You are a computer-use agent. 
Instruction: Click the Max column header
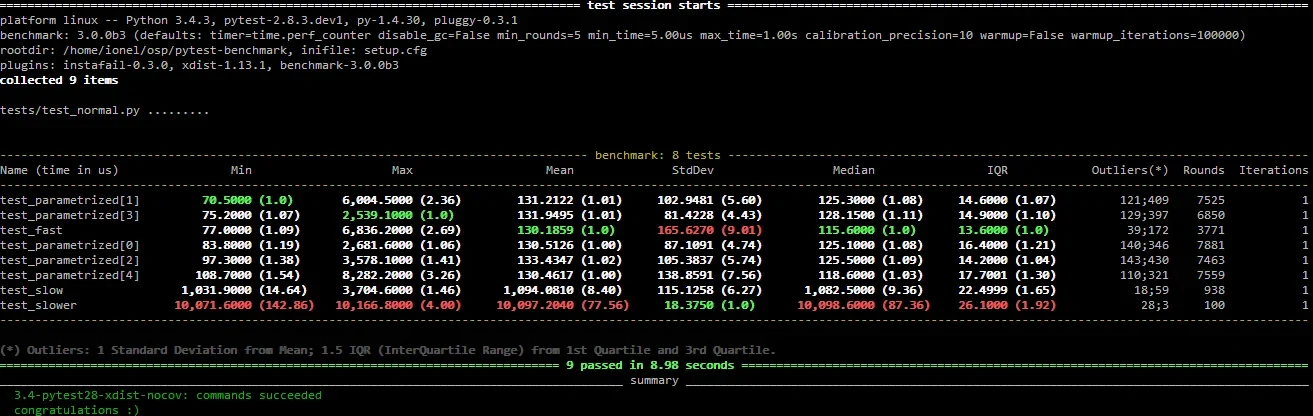[403, 170]
